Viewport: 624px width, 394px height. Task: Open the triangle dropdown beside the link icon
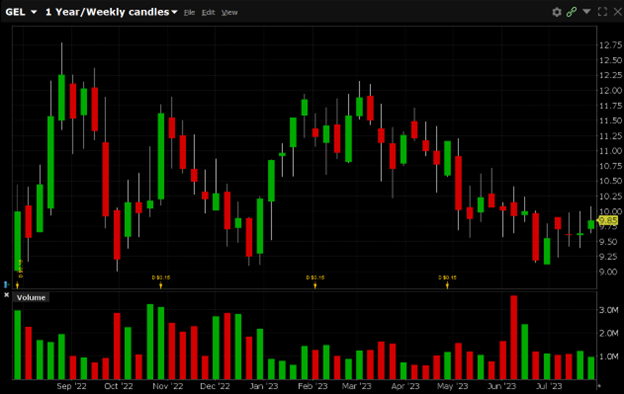click(586, 12)
